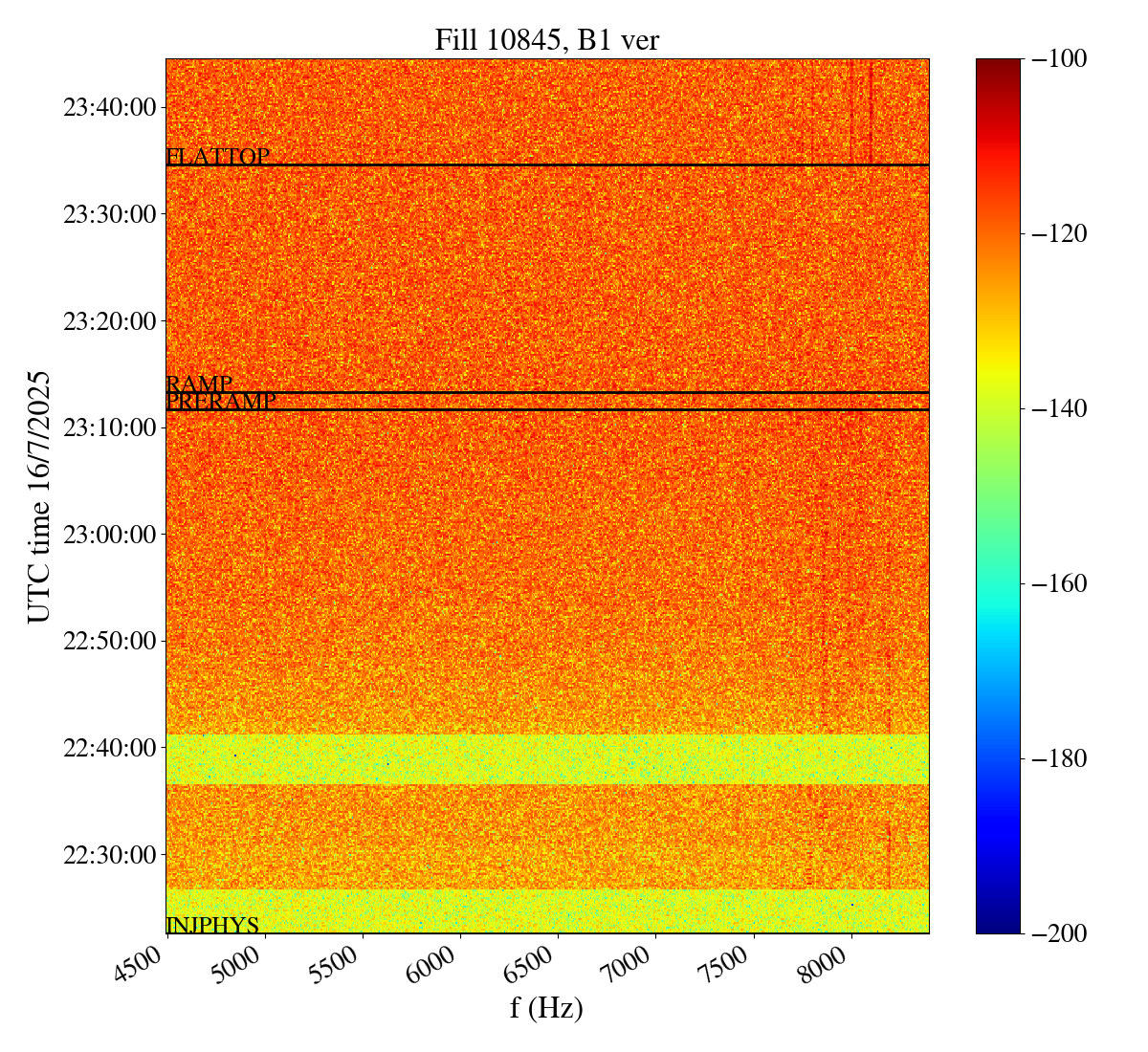
Task: Click the 22:30:00 time tick label
Action: coord(109,854)
